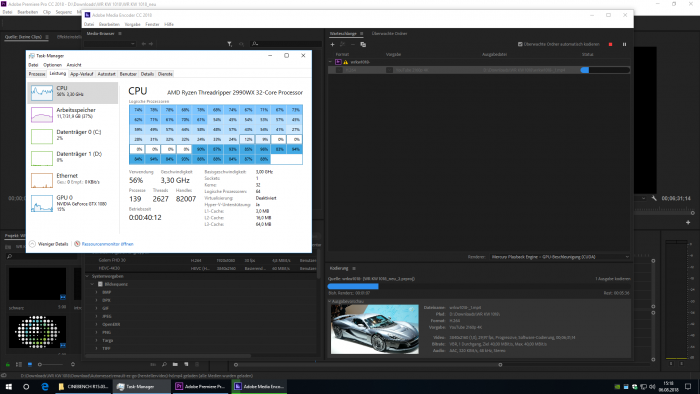Open the Renderer Mercury Playback Engine dropdown

pyautogui.click(x=560, y=257)
